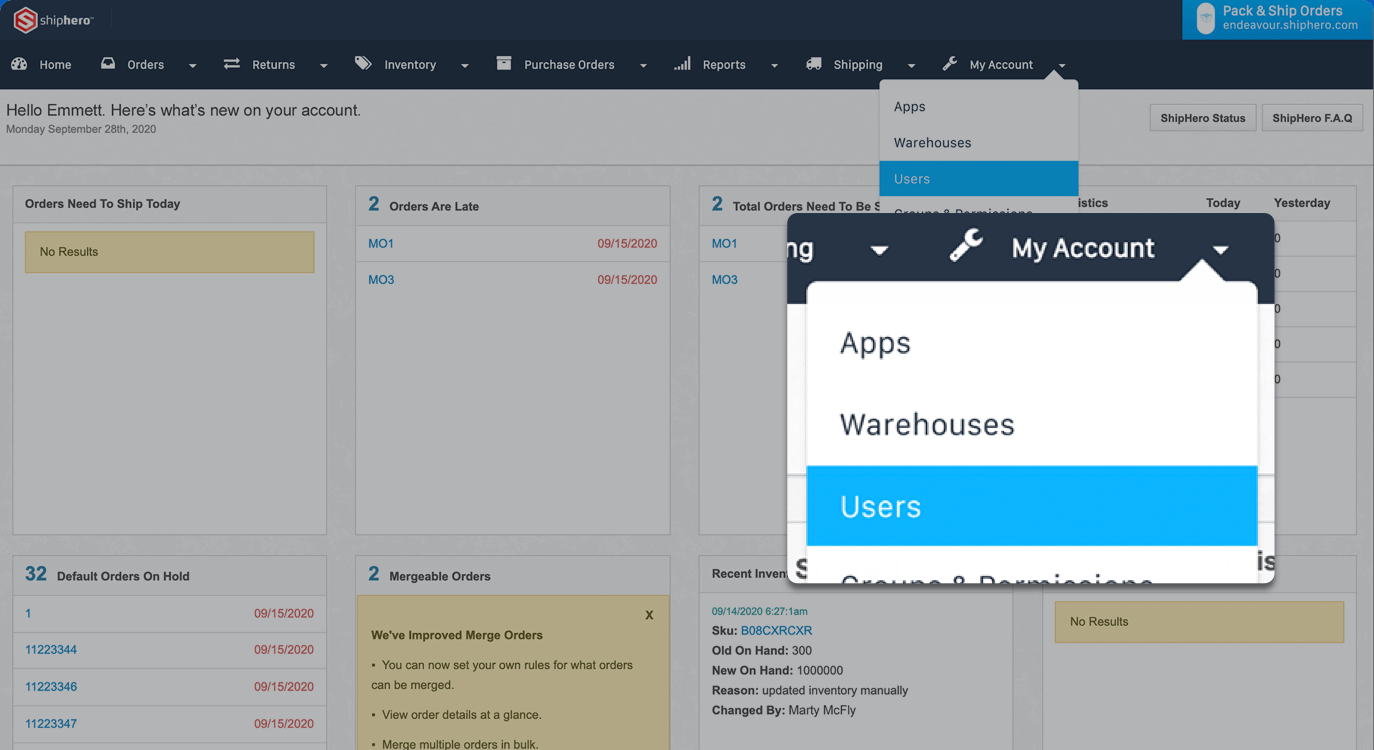Open MO1 under Total Orders Need To Be Shipped

(724, 244)
